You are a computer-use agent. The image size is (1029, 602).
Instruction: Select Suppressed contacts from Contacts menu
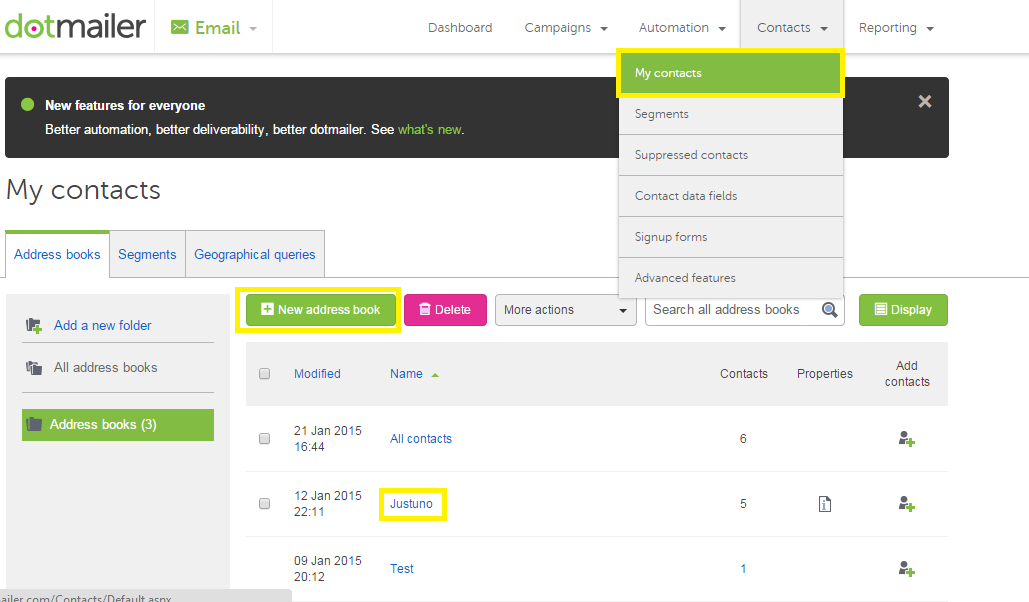[x=691, y=155]
